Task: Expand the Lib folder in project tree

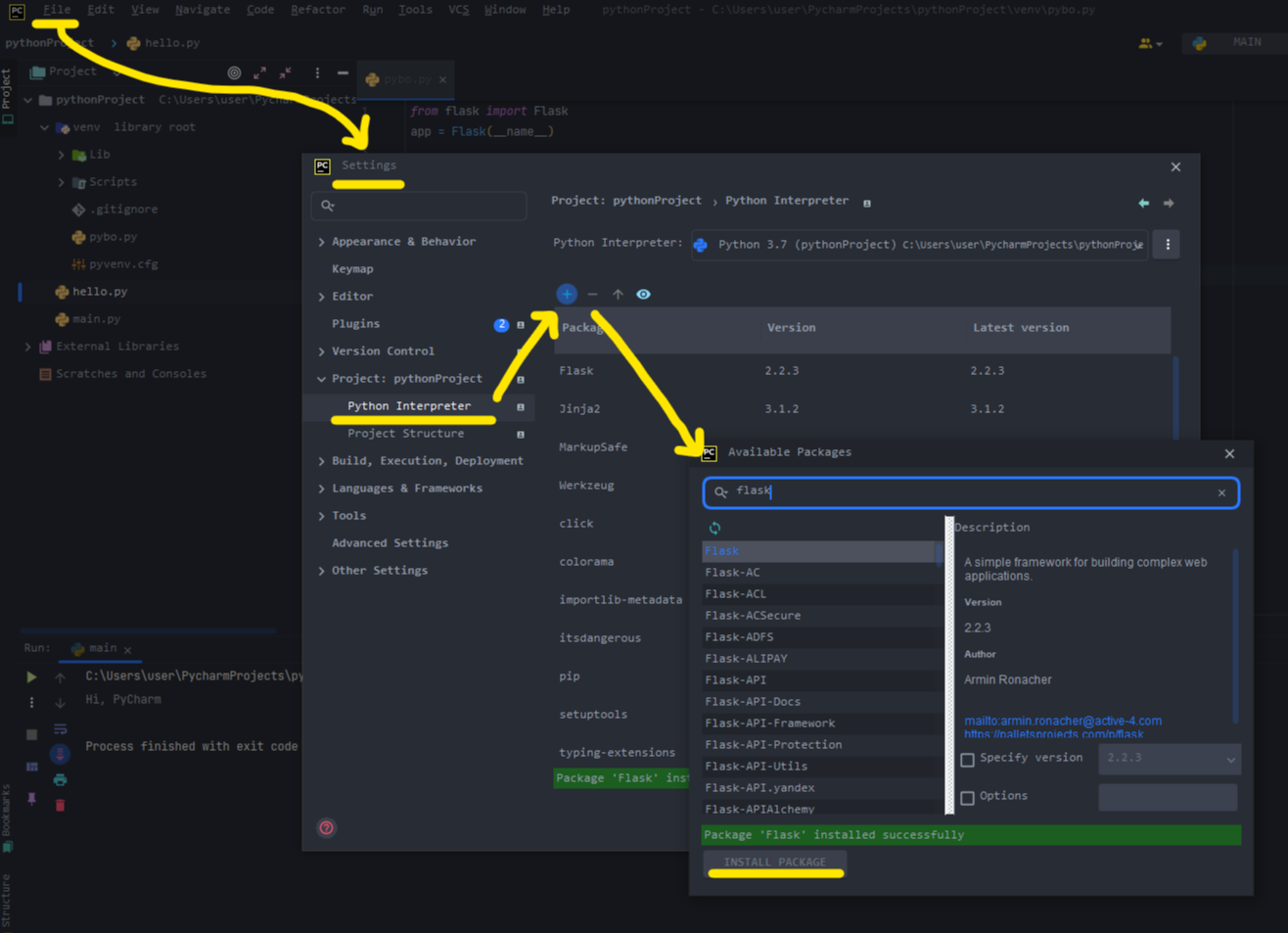Action: click(x=61, y=155)
